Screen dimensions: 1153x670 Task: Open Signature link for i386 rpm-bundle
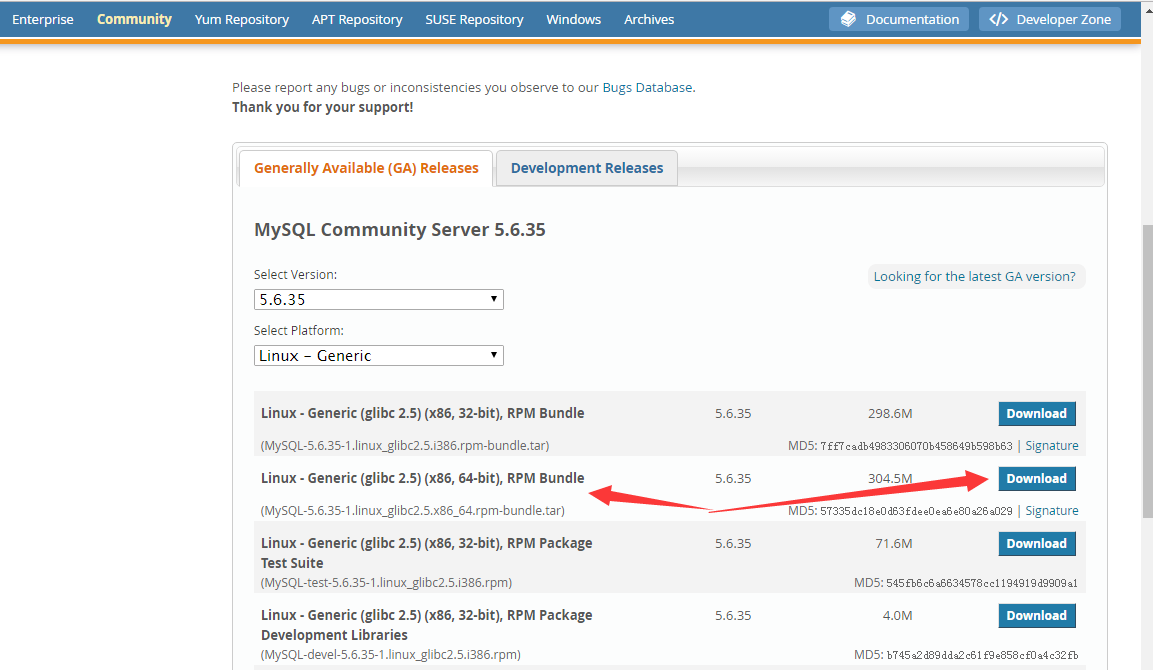point(1052,446)
